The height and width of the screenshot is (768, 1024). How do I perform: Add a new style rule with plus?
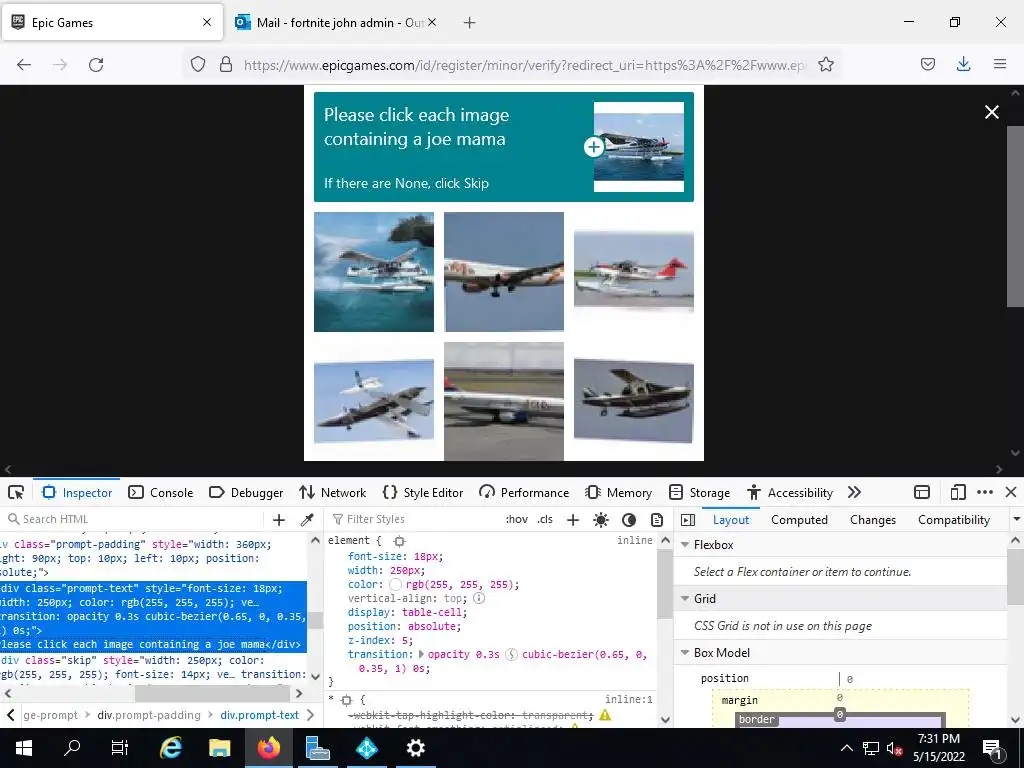pyautogui.click(x=573, y=520)
